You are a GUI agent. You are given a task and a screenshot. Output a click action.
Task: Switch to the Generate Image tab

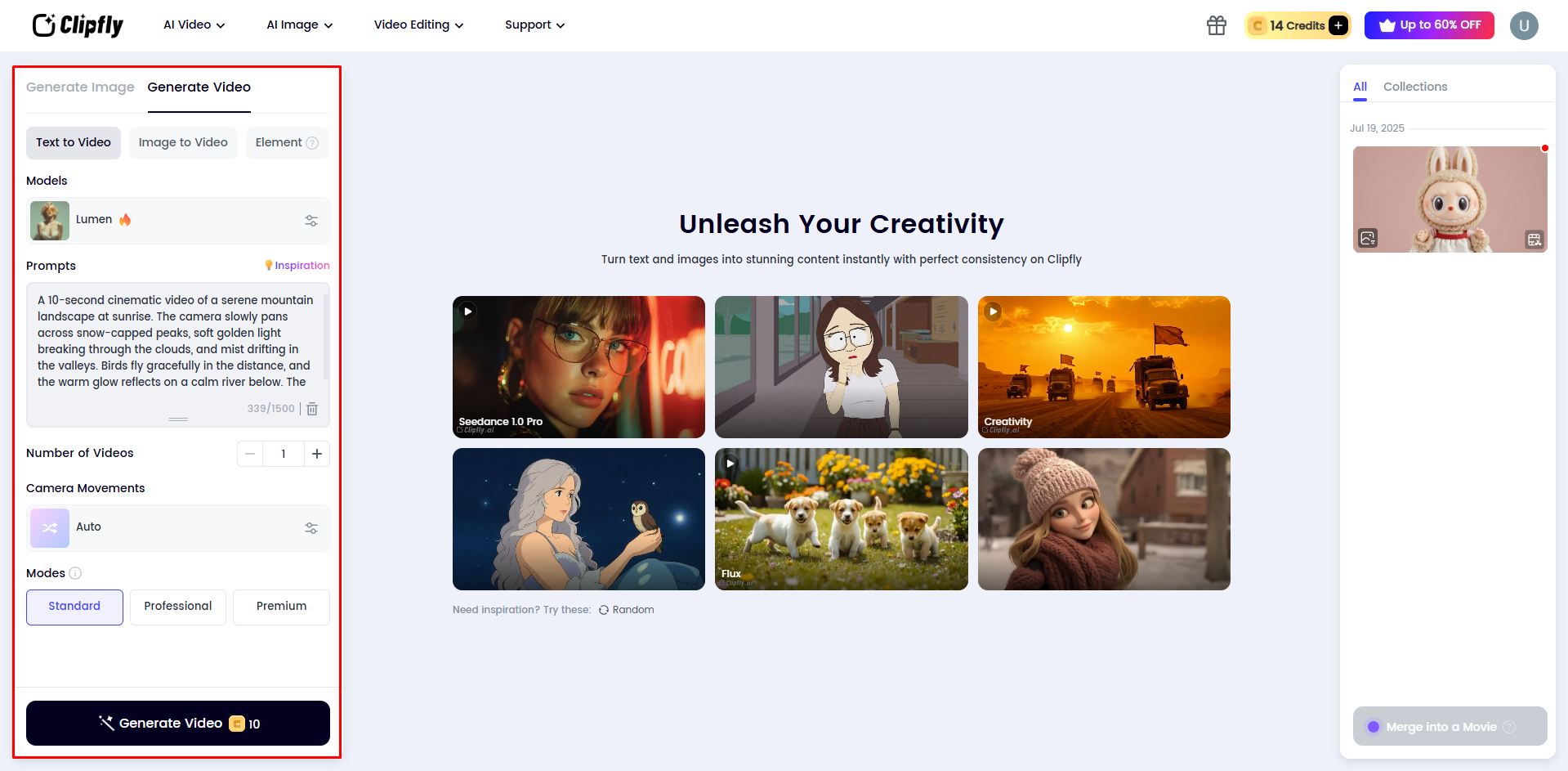click(x=80, y=87)
